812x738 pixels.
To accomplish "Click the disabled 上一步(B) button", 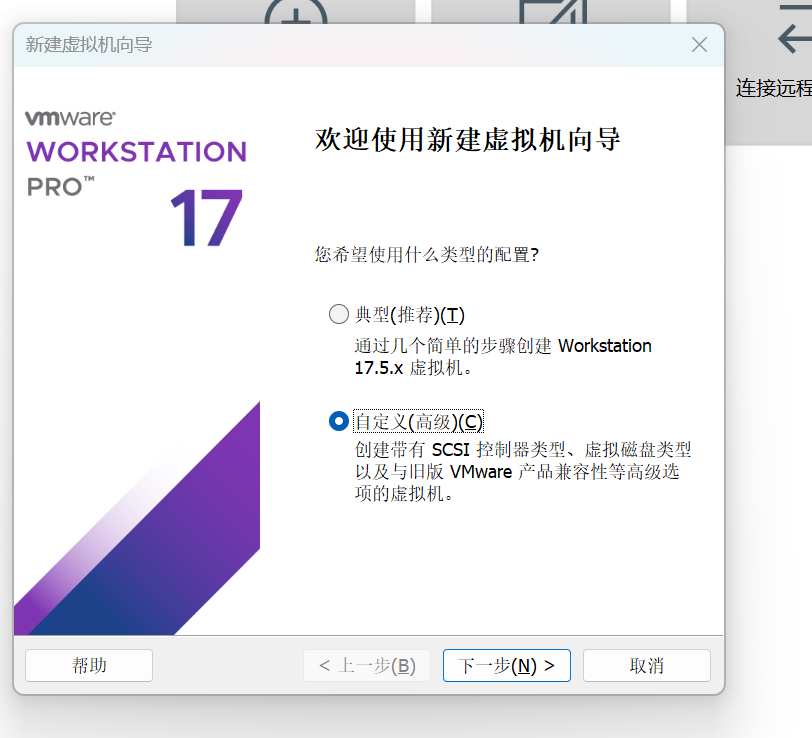I will click(x=367, y=665).
